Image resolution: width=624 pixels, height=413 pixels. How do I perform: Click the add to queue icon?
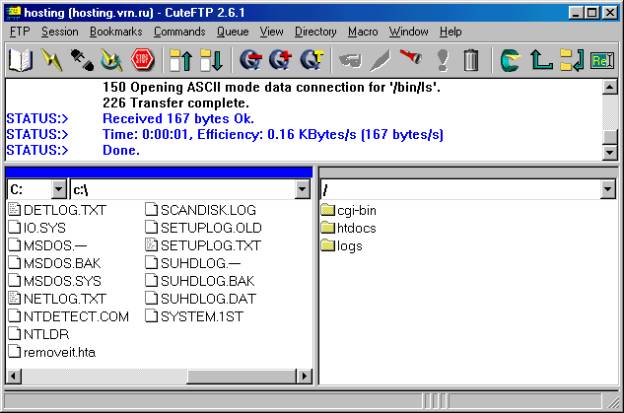281,60
